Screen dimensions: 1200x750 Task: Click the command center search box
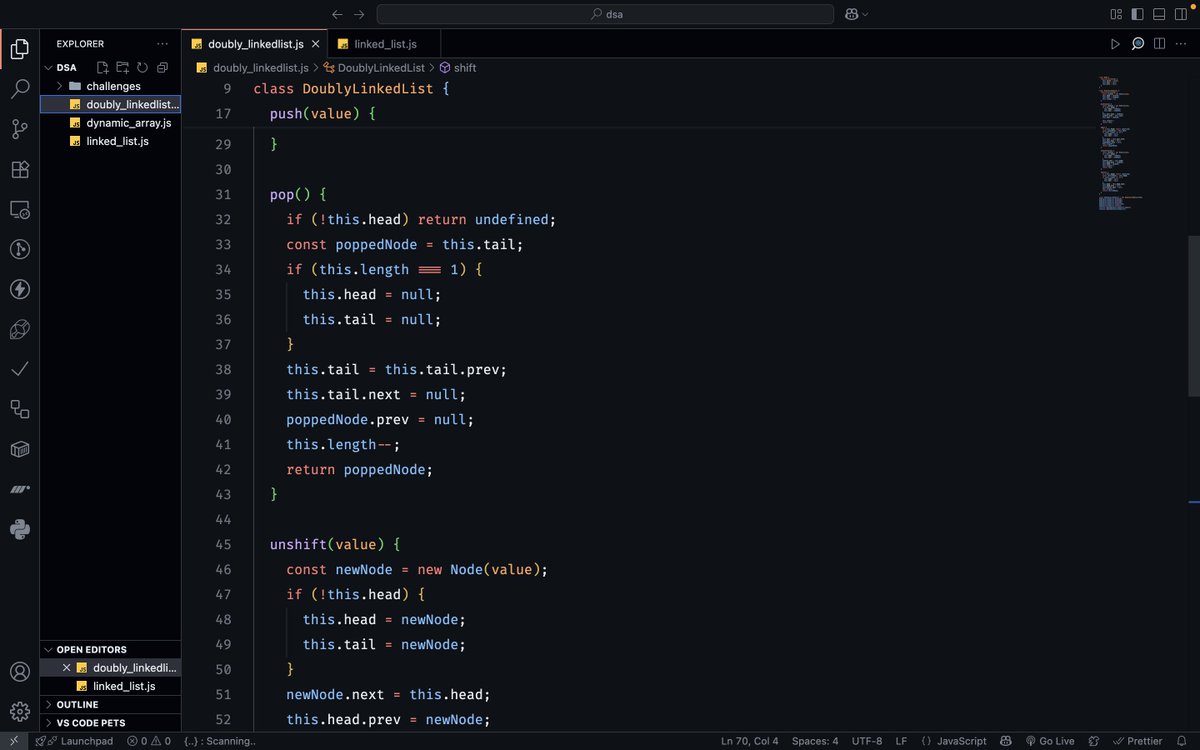605,14
